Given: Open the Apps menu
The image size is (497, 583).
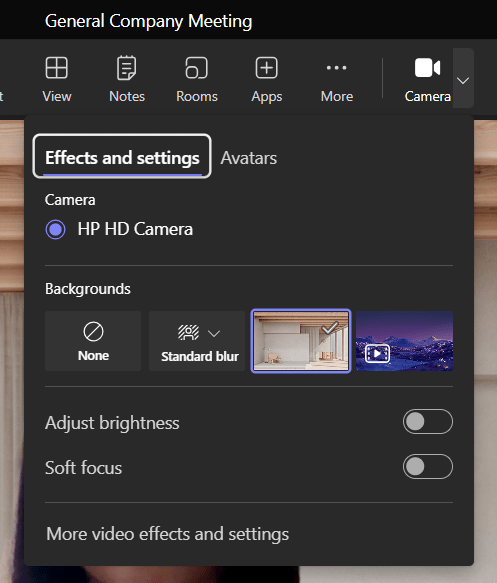Looking at the screenshot, I should click(x=267, y=79).
